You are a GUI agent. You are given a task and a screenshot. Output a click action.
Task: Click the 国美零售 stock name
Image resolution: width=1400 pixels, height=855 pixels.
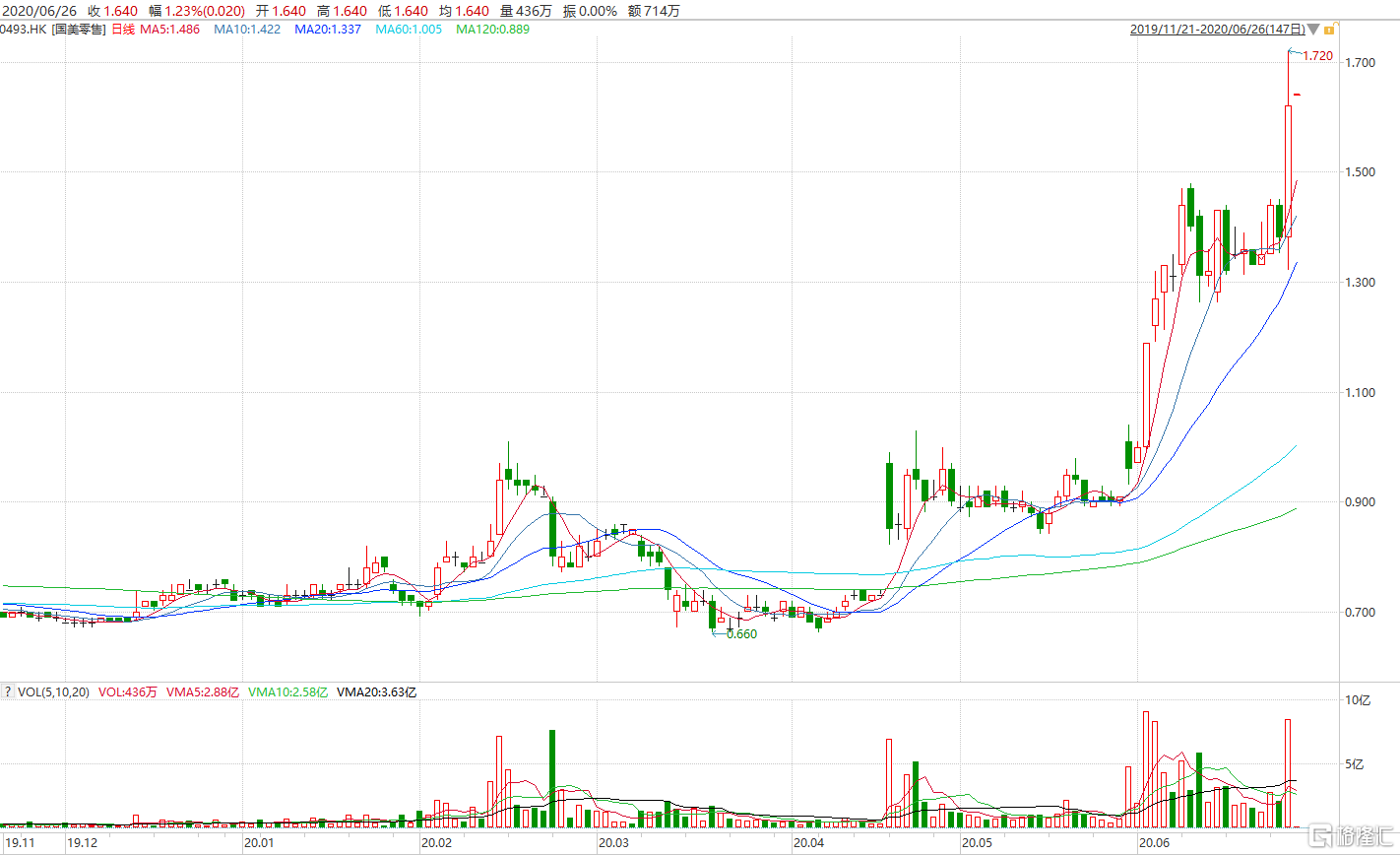(x=80, y=30)
